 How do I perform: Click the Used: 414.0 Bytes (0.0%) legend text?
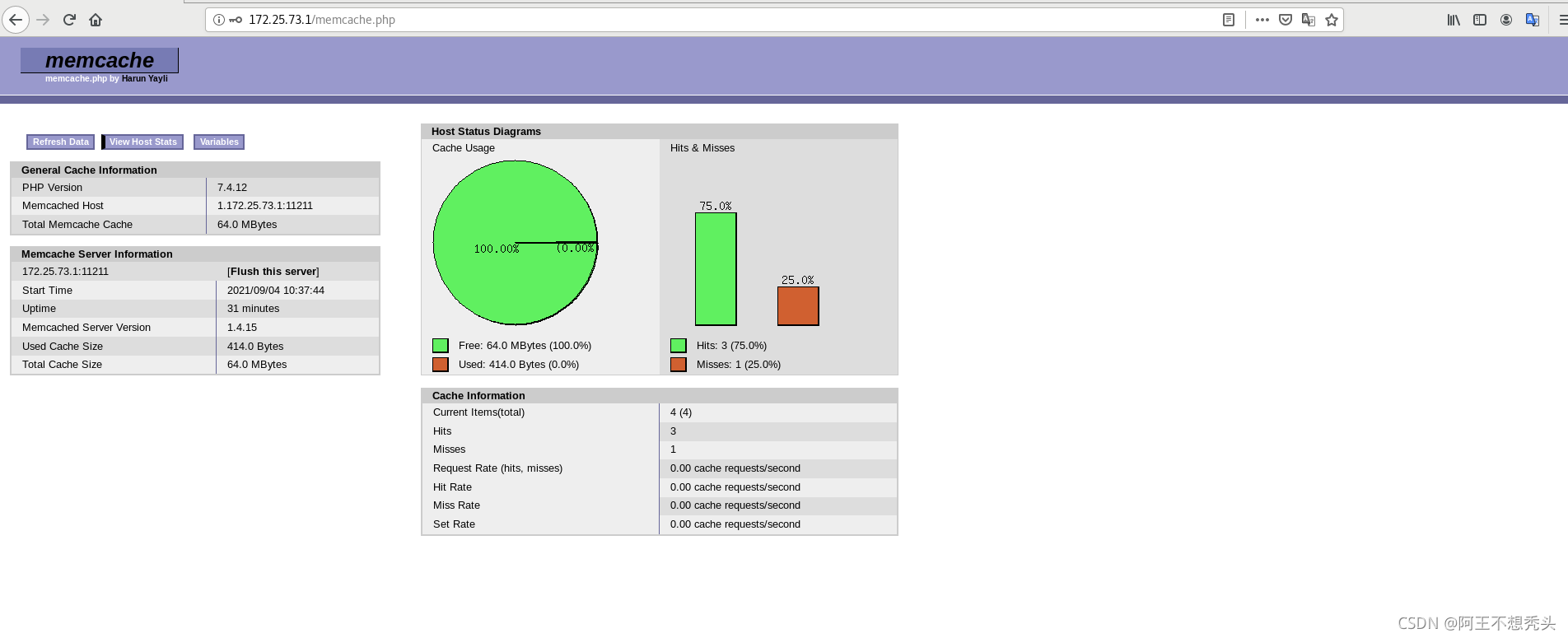pyautogui.click(x=519, y=365)
